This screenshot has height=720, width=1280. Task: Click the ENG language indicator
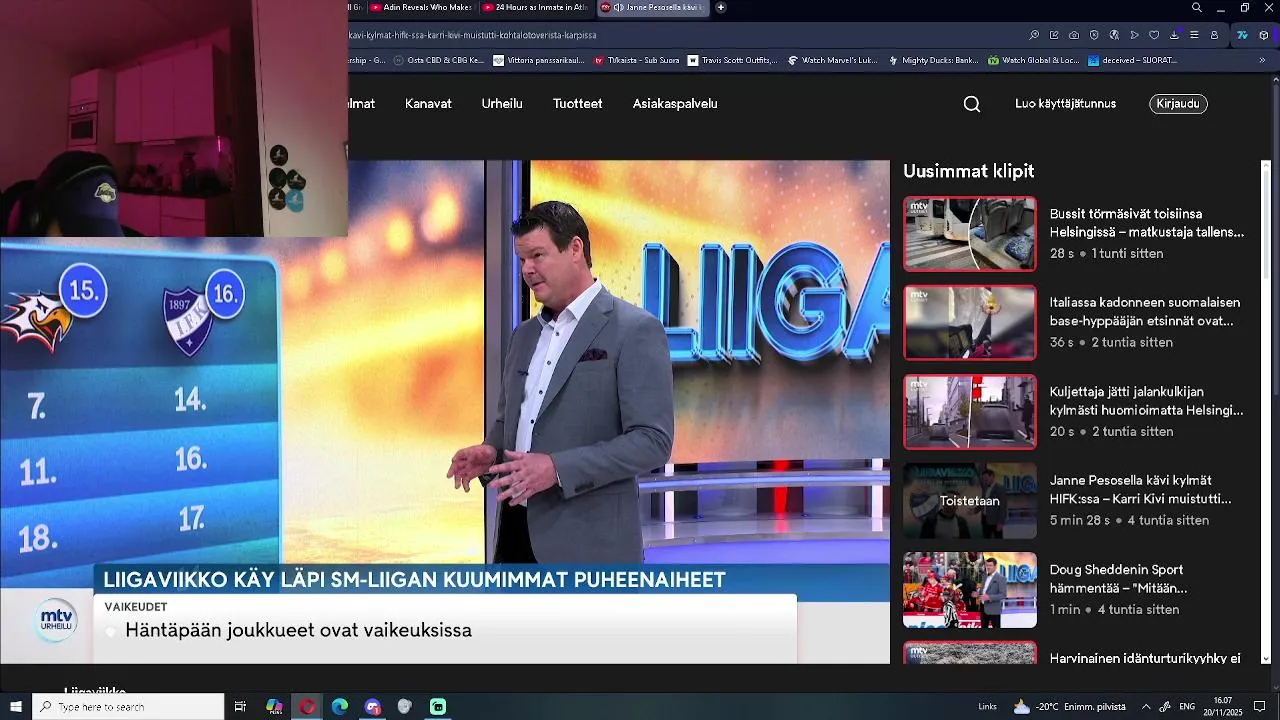[1187, 706]
